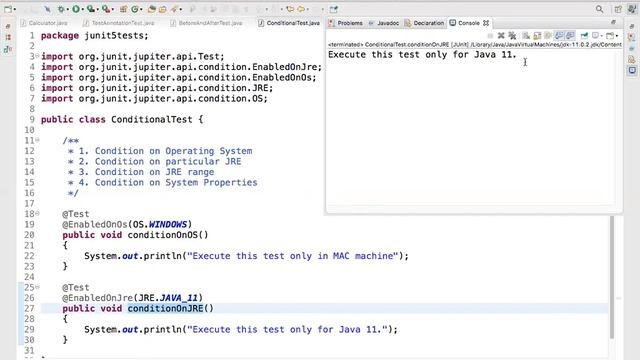The width and height of the screenshot is (640, 360).
Task: Switch to the TestAnnotationTest.java editor tab
Action: point(119,23)
